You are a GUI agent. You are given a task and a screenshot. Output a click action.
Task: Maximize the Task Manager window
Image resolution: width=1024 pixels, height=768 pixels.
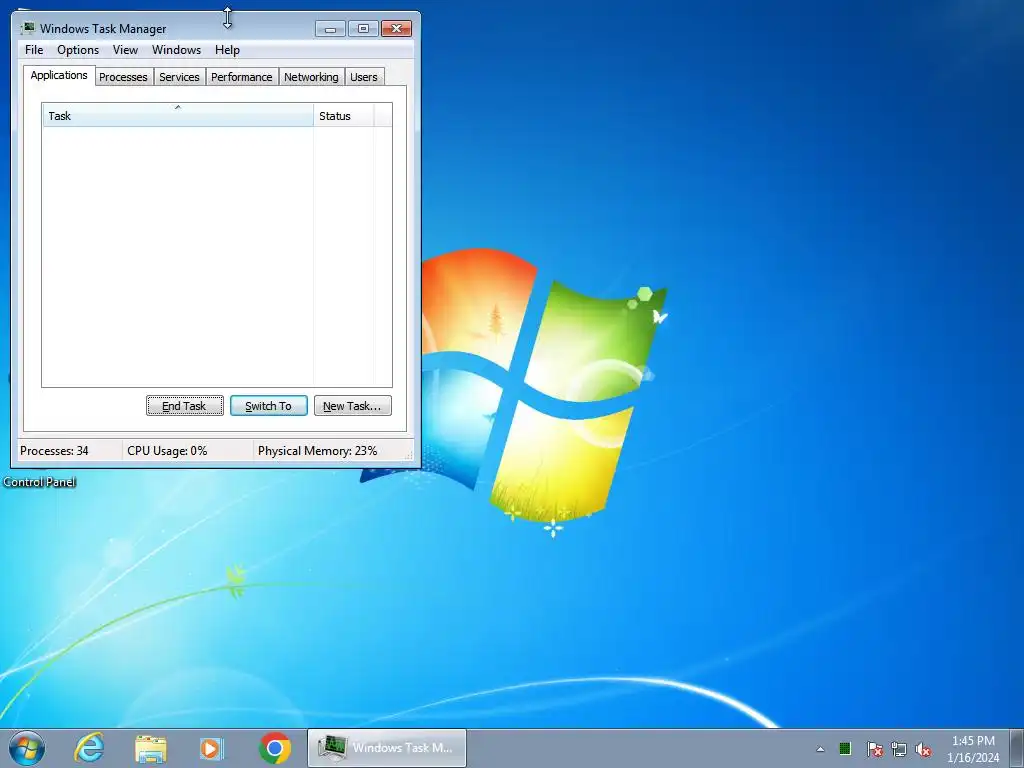pos(363,28)
